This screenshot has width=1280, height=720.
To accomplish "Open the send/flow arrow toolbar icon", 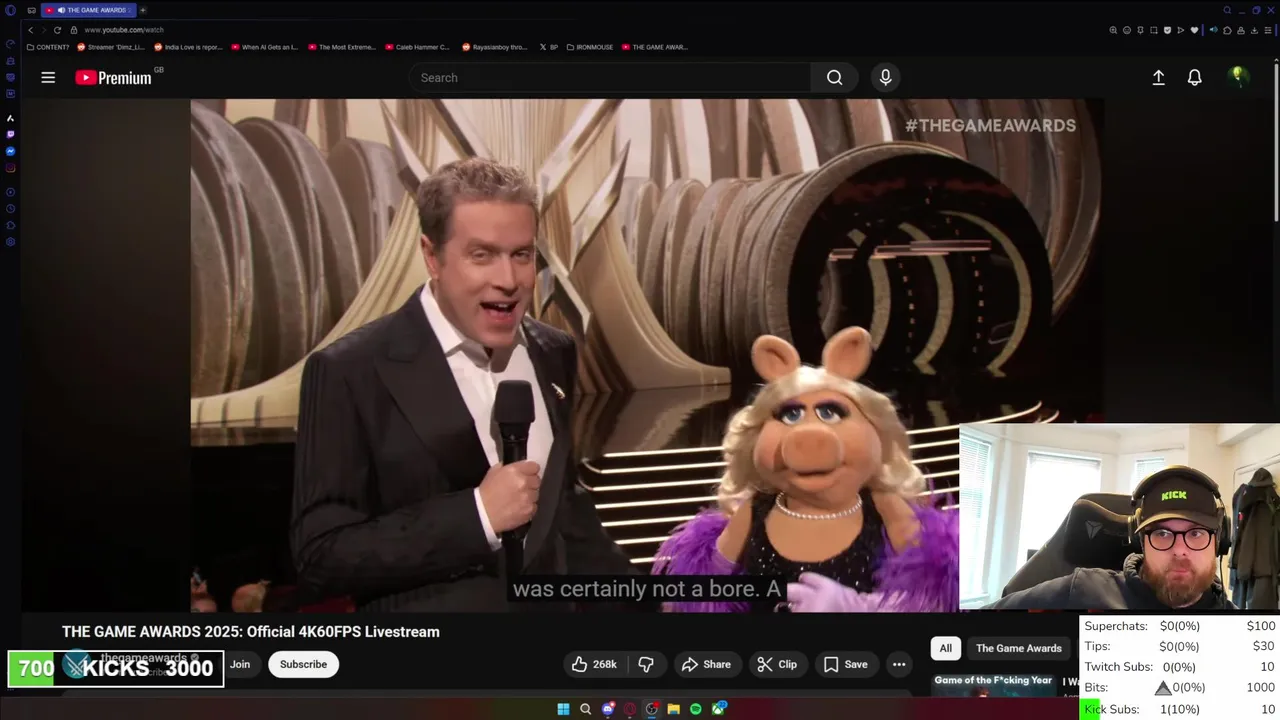I will pos(1181,30).
